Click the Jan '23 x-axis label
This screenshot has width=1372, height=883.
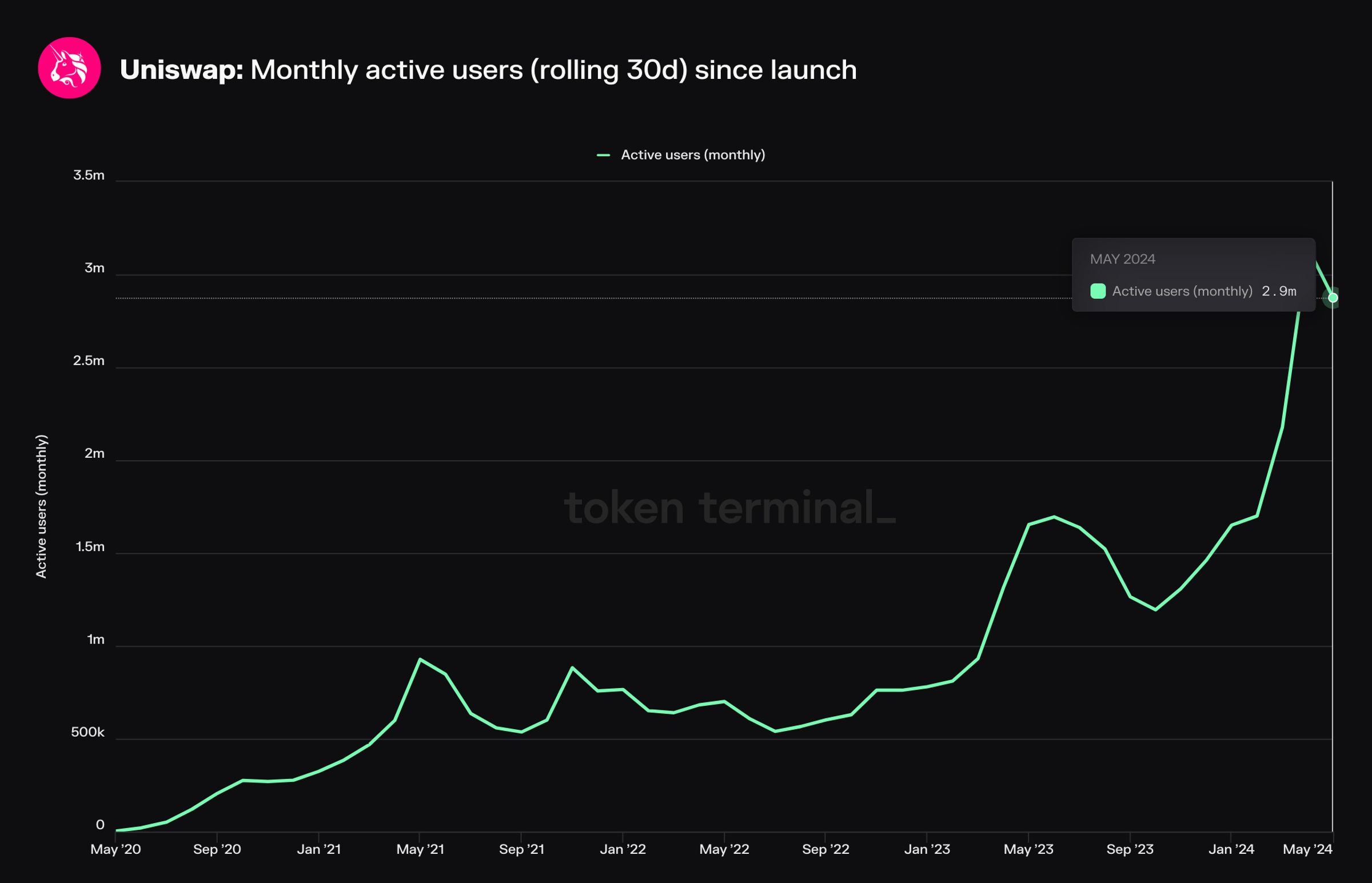[x=927, y=849]
